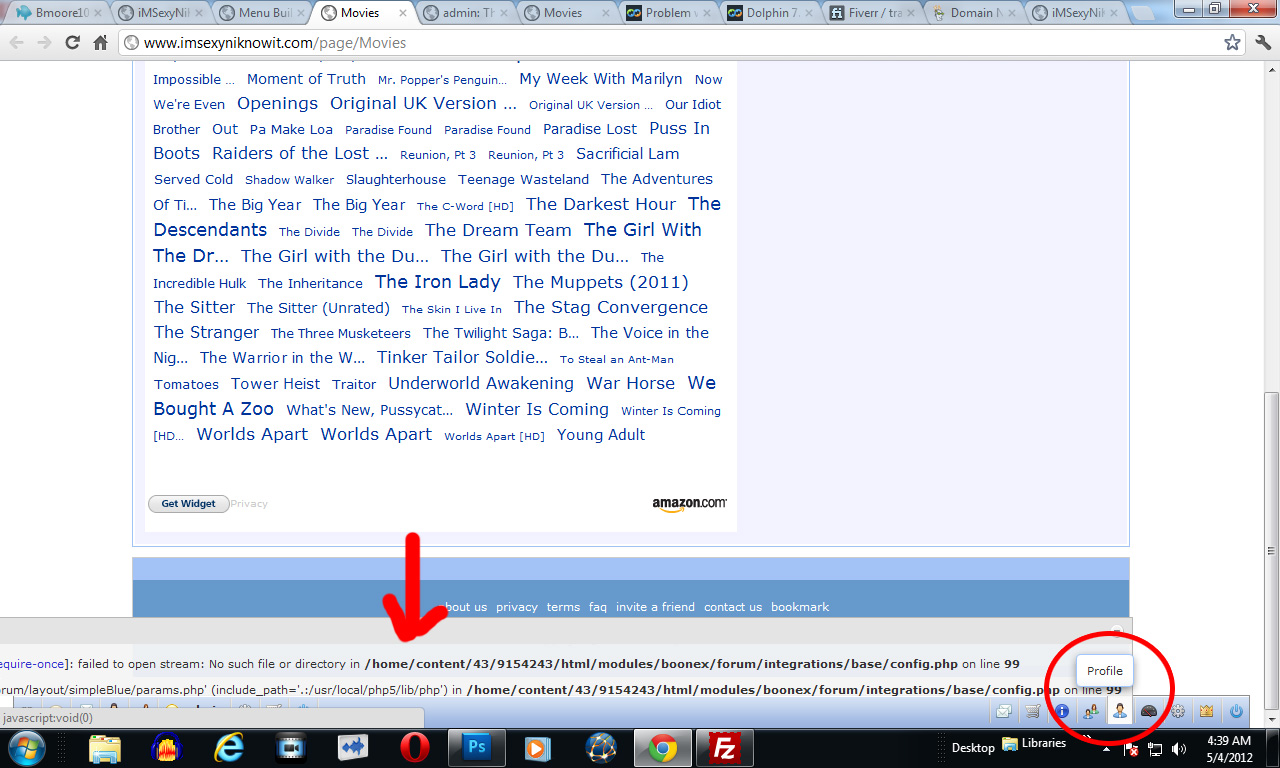Switch to the Domain N tab
This screenshot has width=1280, height=768.
point(973,14)
